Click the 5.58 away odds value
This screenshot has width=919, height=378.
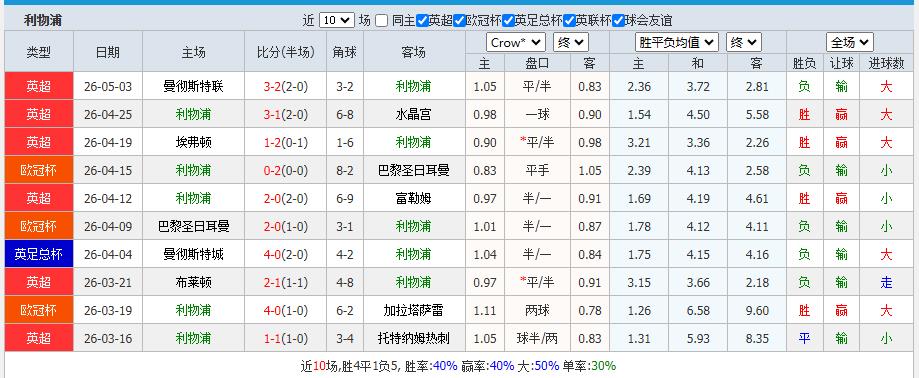(756, 114)
